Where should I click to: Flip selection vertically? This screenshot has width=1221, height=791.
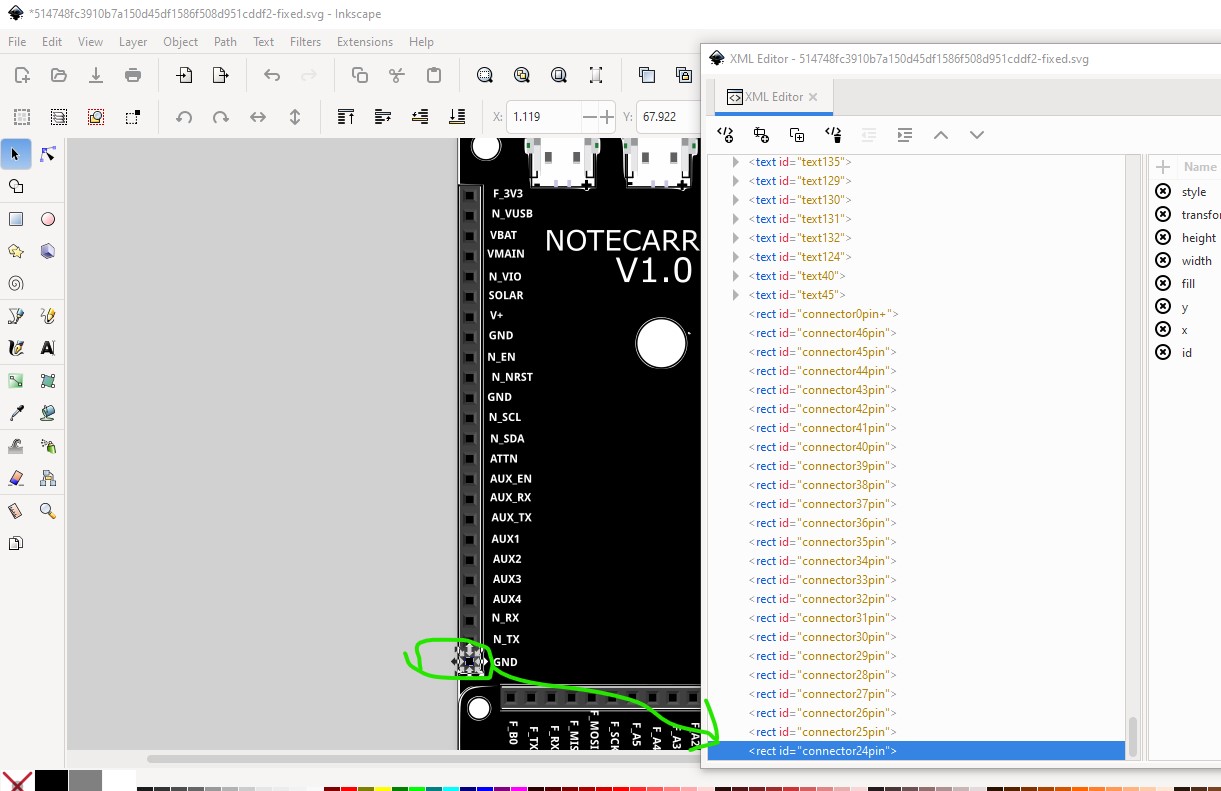[x=295, y=117]
